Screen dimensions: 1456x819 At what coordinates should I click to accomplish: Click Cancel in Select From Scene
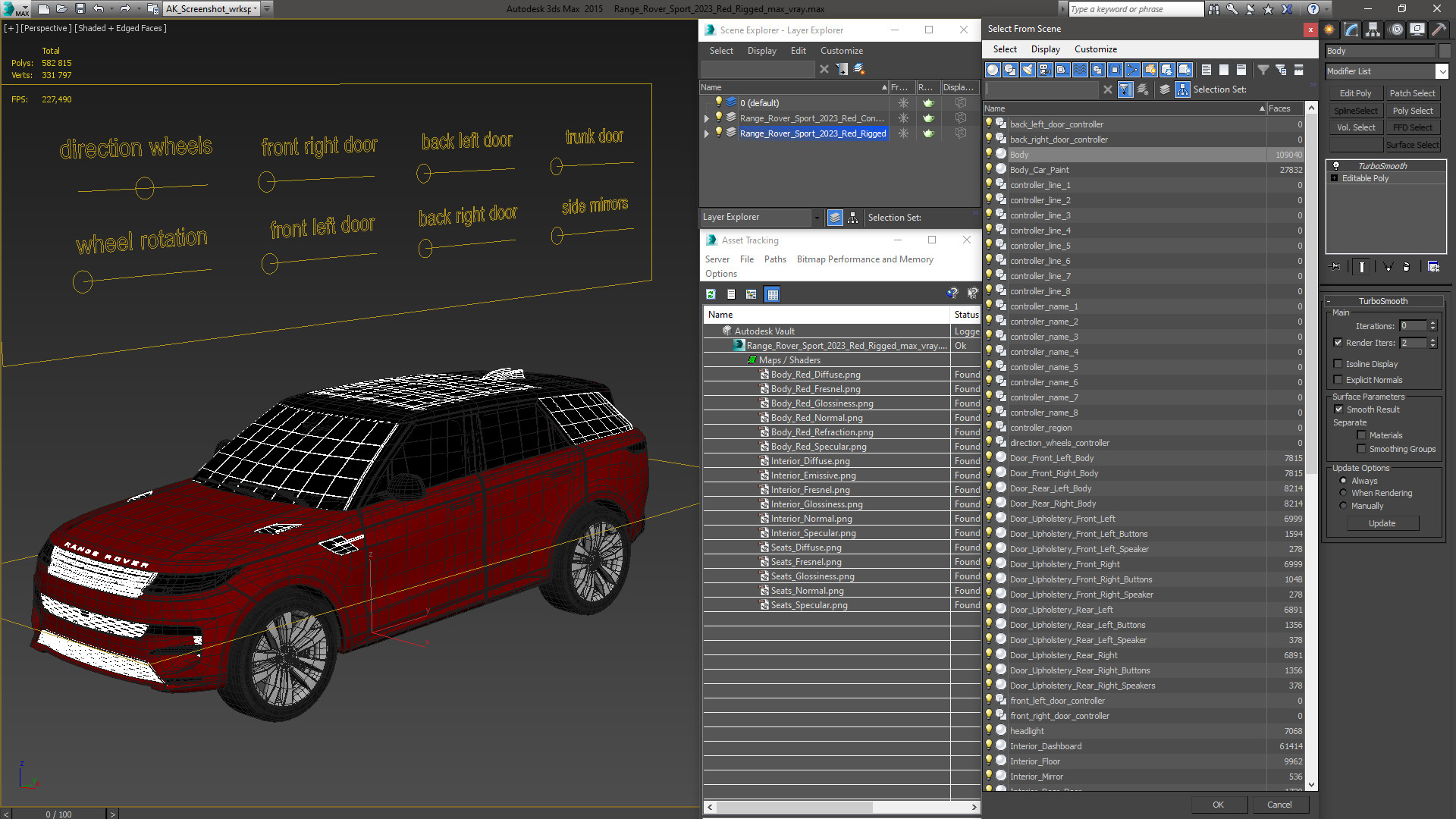1279,805
